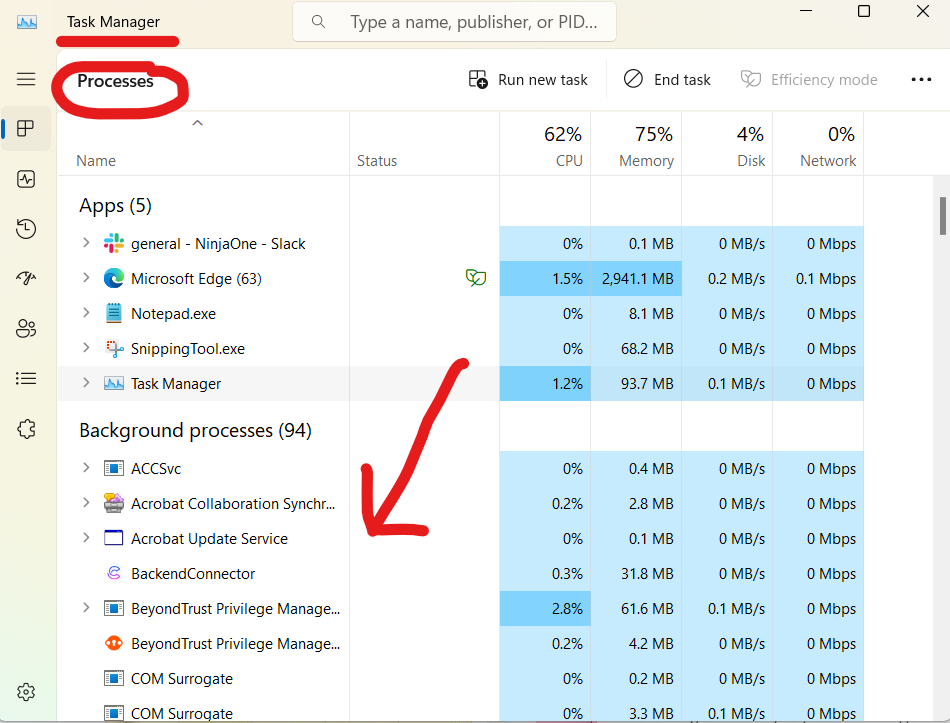Click the End task button
950x723 pixels.
pyautogui.click(x=667, y=79)
